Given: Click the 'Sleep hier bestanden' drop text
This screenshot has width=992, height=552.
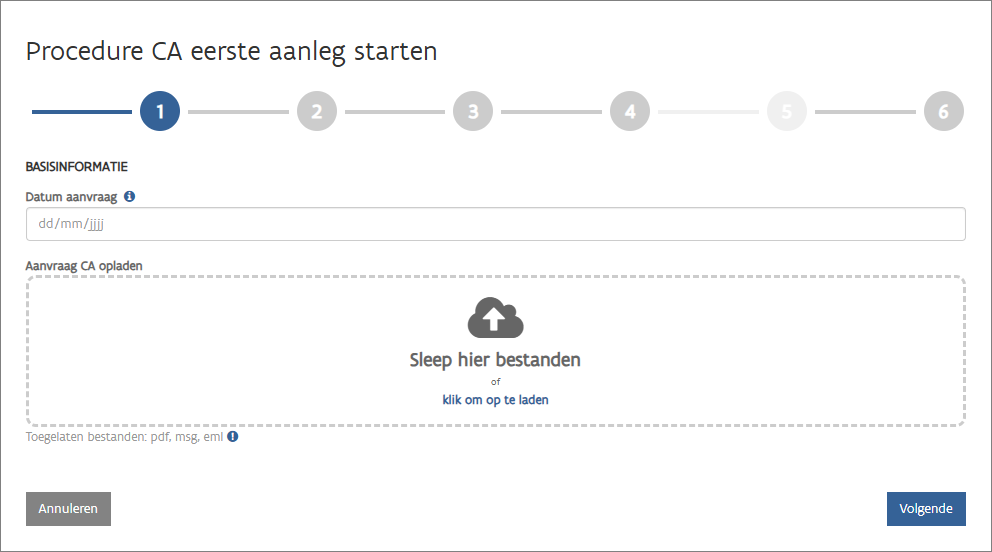Looking at the screenshot, I should [x=495, y=360].
